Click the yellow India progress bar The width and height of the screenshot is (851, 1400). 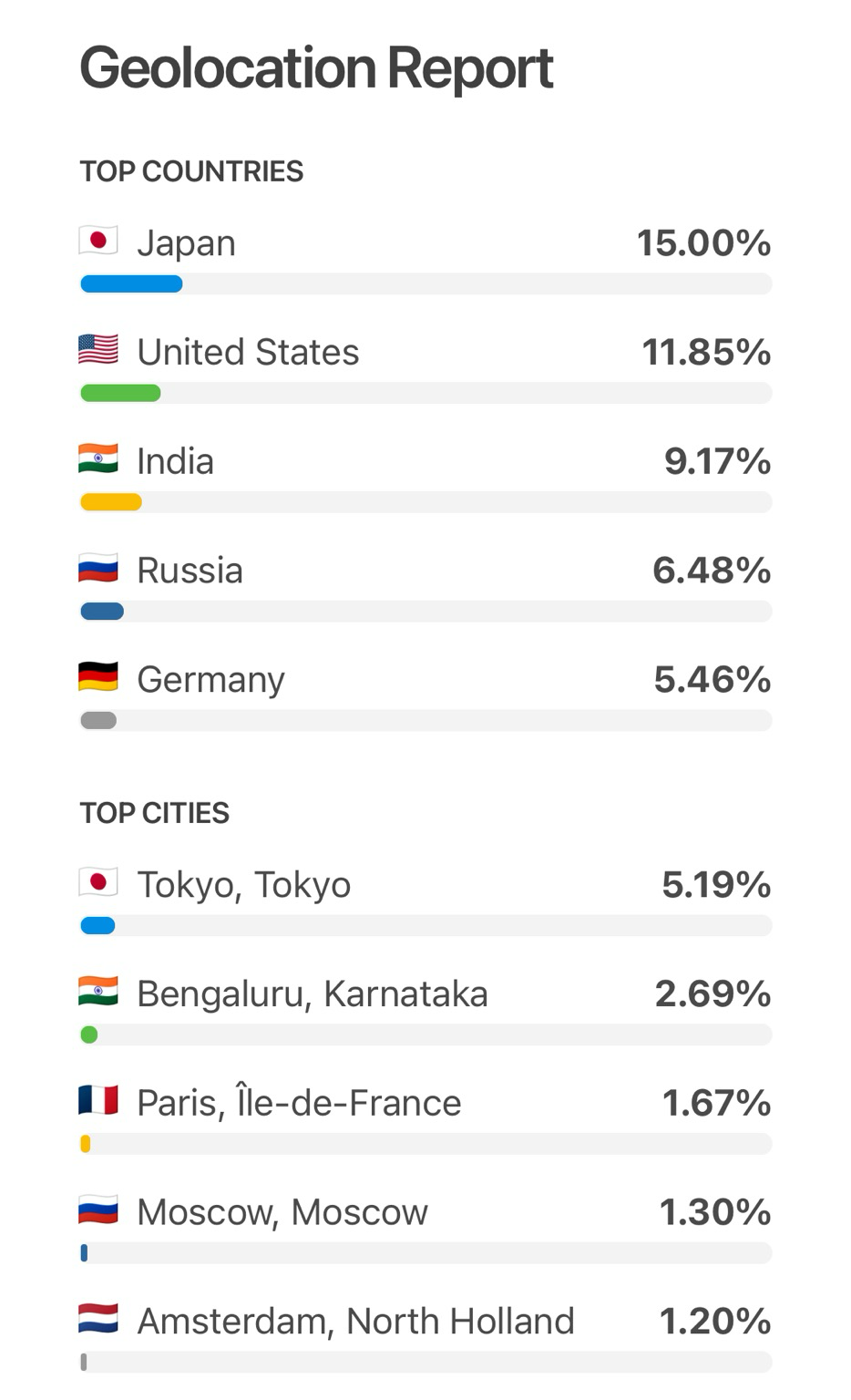coord(111,502)
